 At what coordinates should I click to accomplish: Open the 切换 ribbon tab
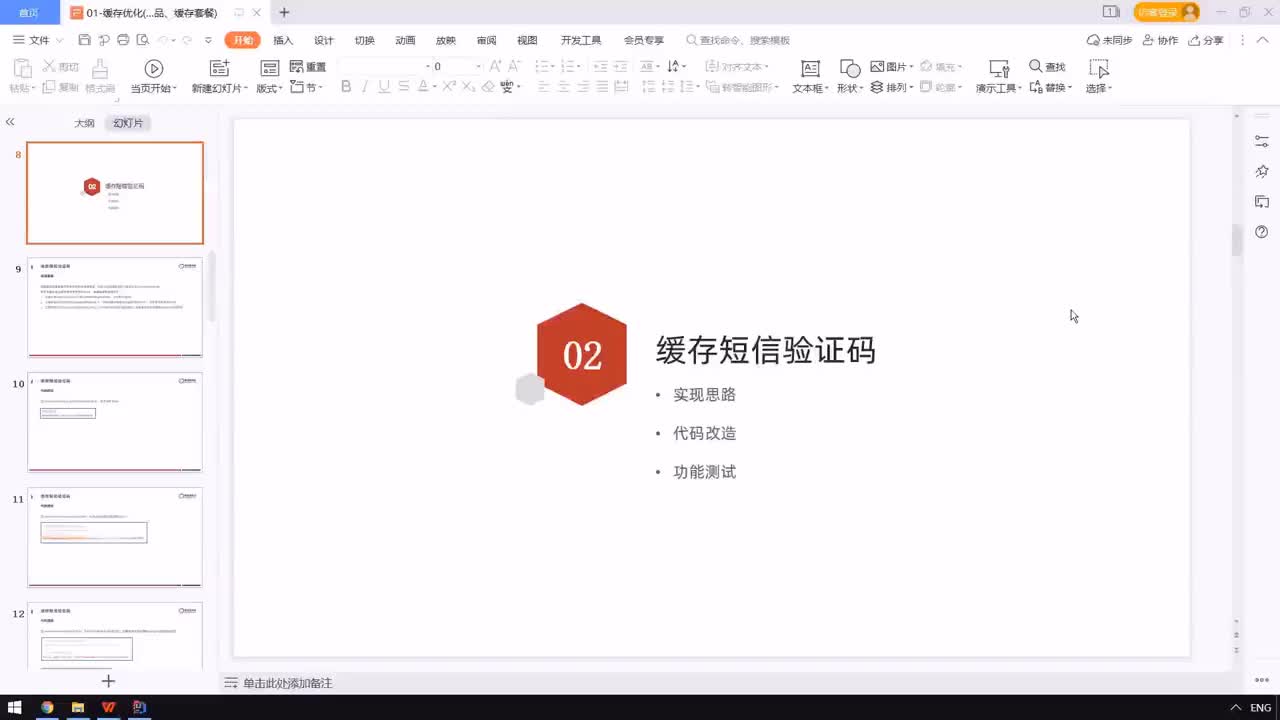click(x=365, y=40)
